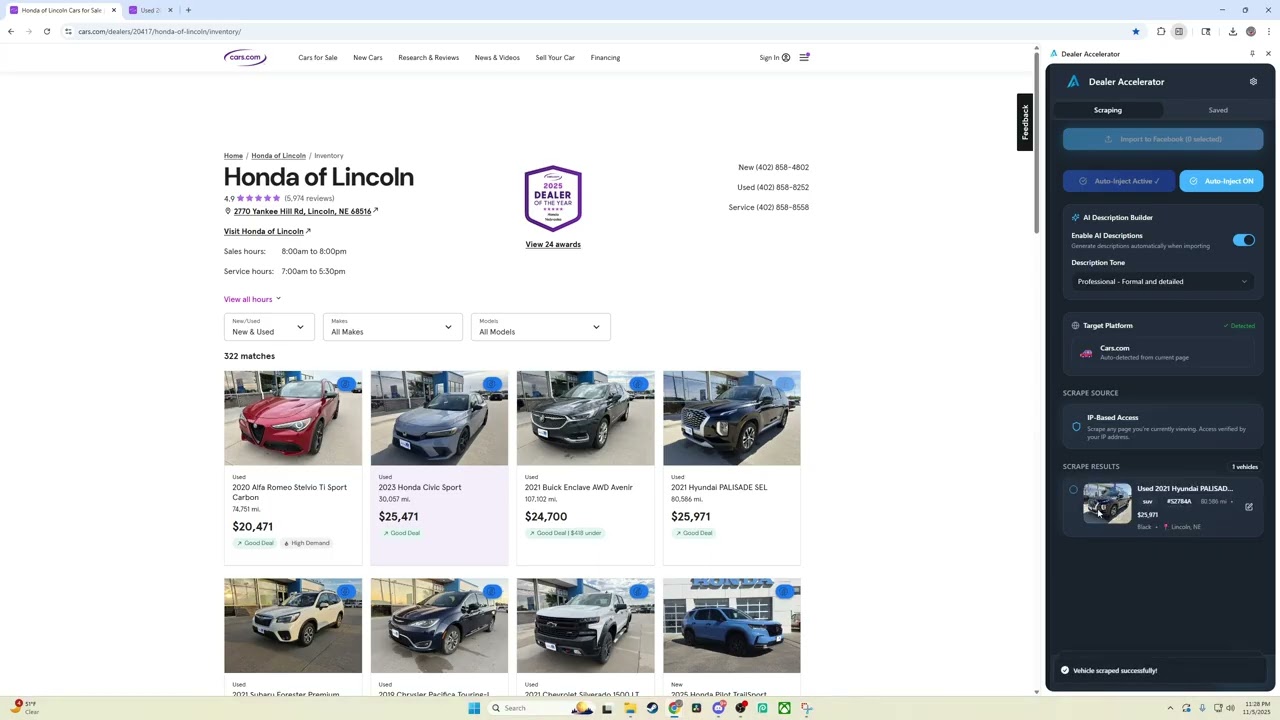Click the cars.com logo

click(x=245, y=57)
